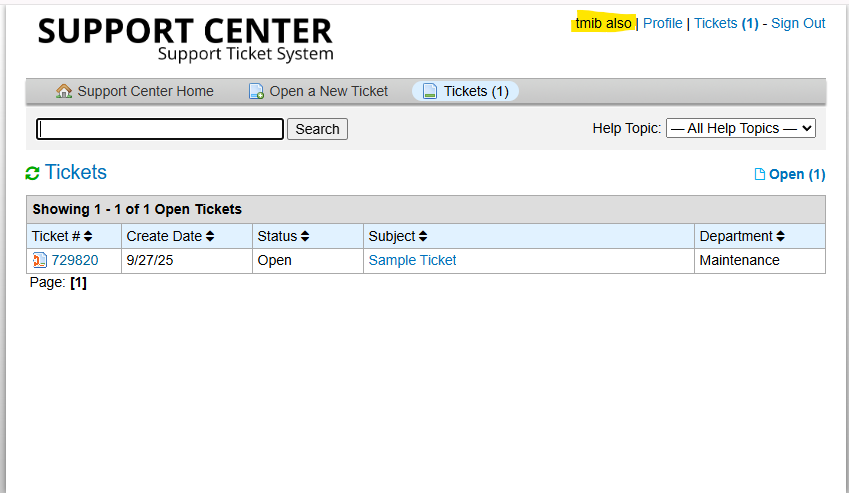
Task: Open the Sample Ticket subject link
Action: (x=412, y=260)
